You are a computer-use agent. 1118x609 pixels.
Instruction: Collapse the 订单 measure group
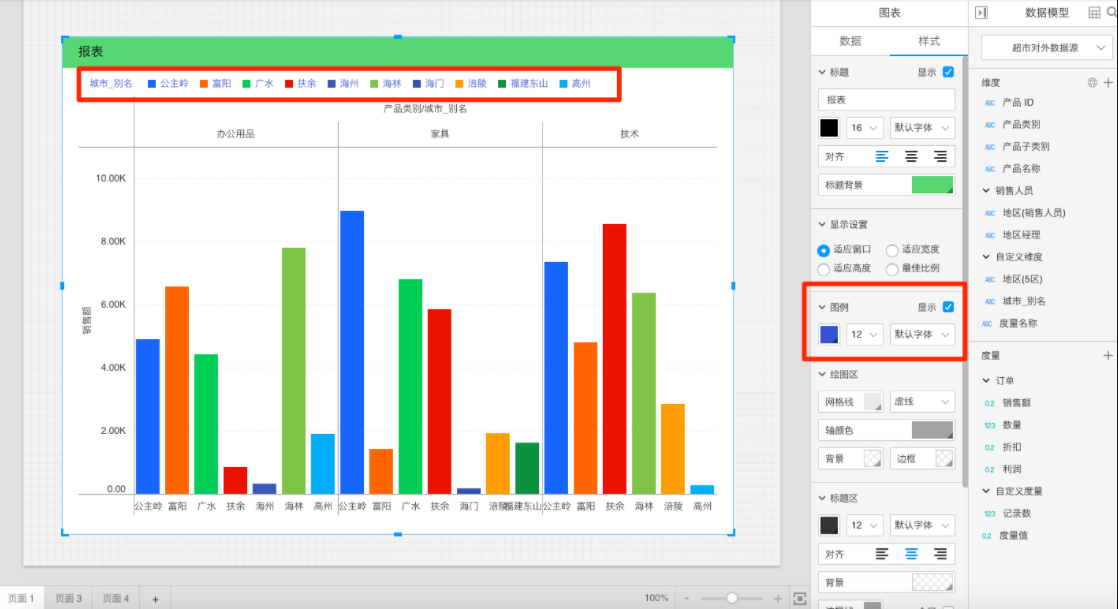(x=986, y=381)
